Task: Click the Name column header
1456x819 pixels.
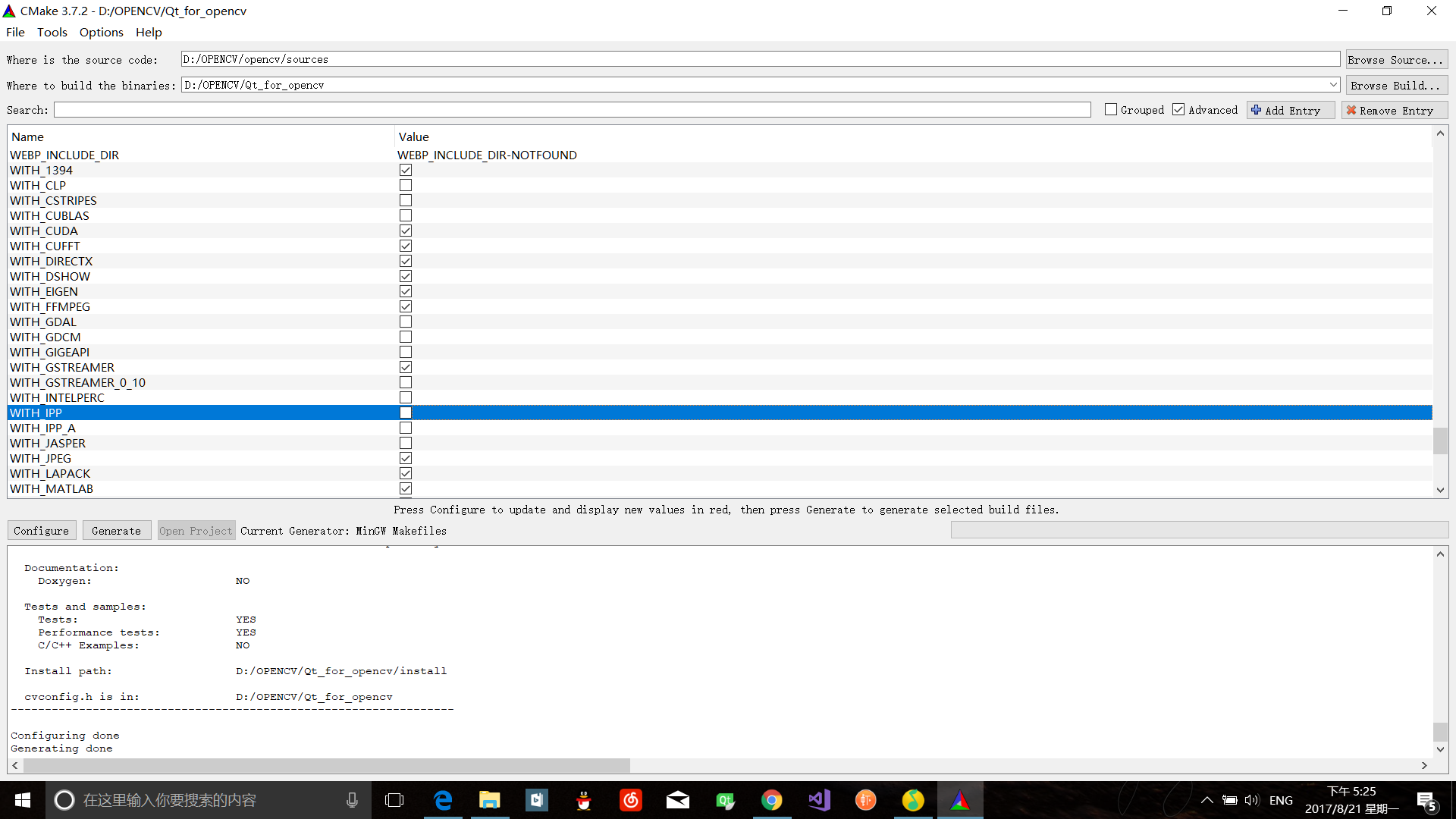Action: [201, 136]
